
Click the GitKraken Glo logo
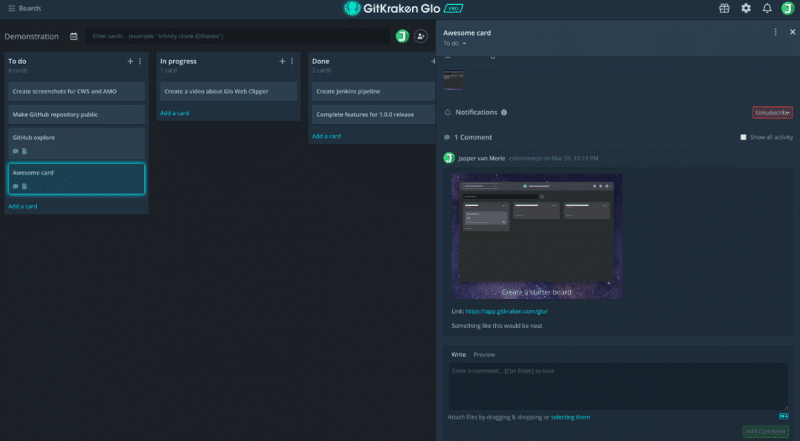[x=392, y=8]
